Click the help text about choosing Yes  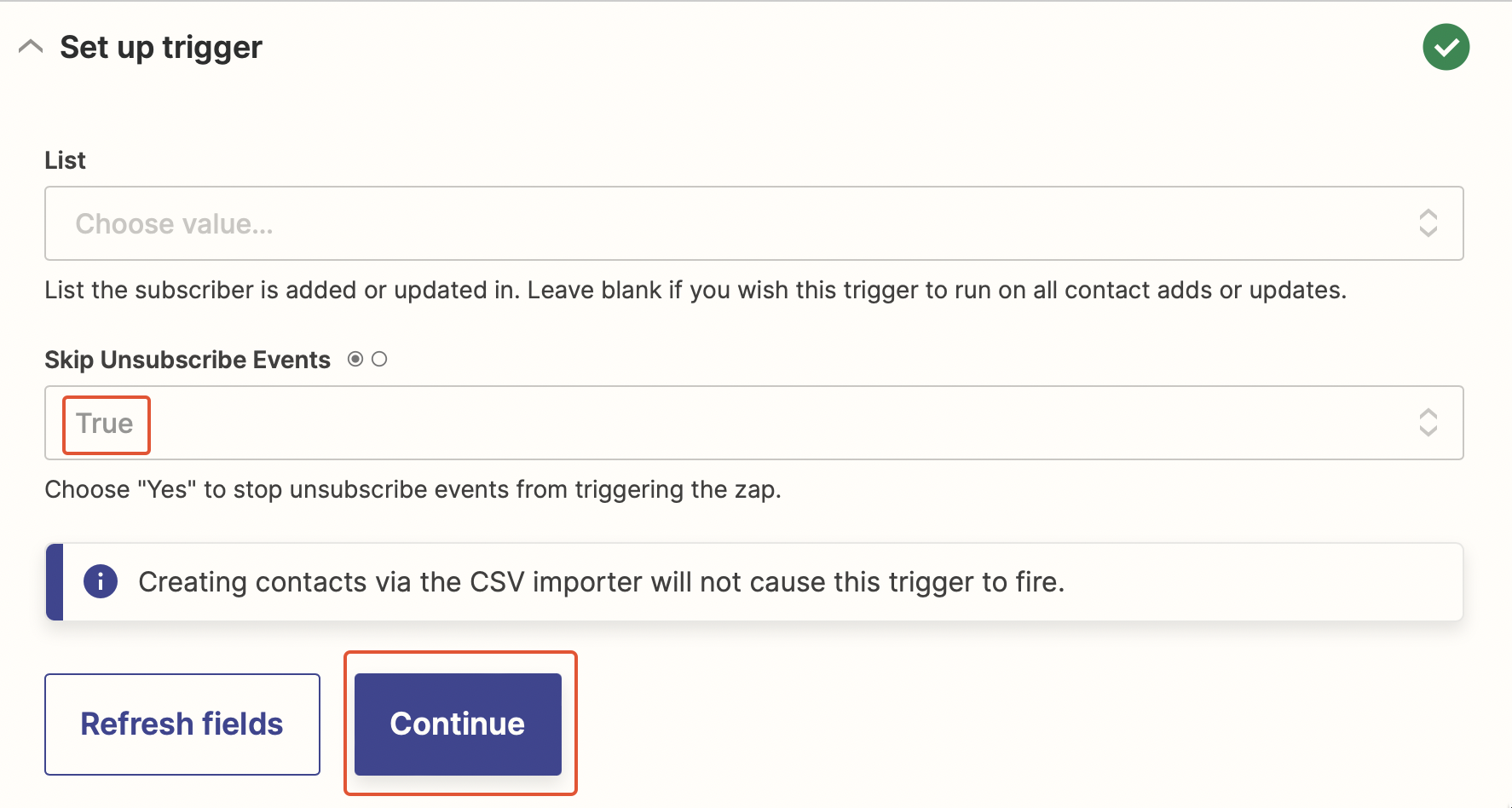coord(413,490)
